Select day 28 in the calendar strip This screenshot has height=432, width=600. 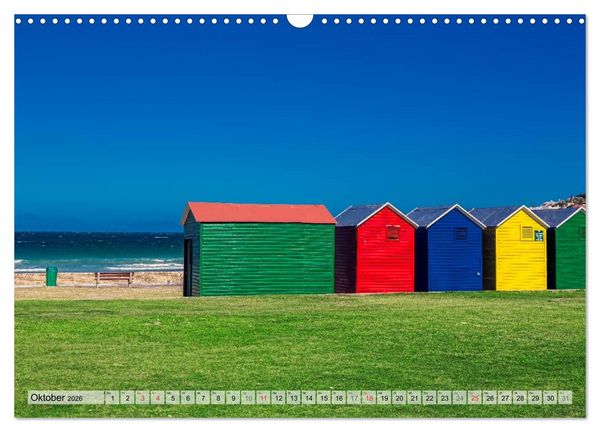coord(520,398)
